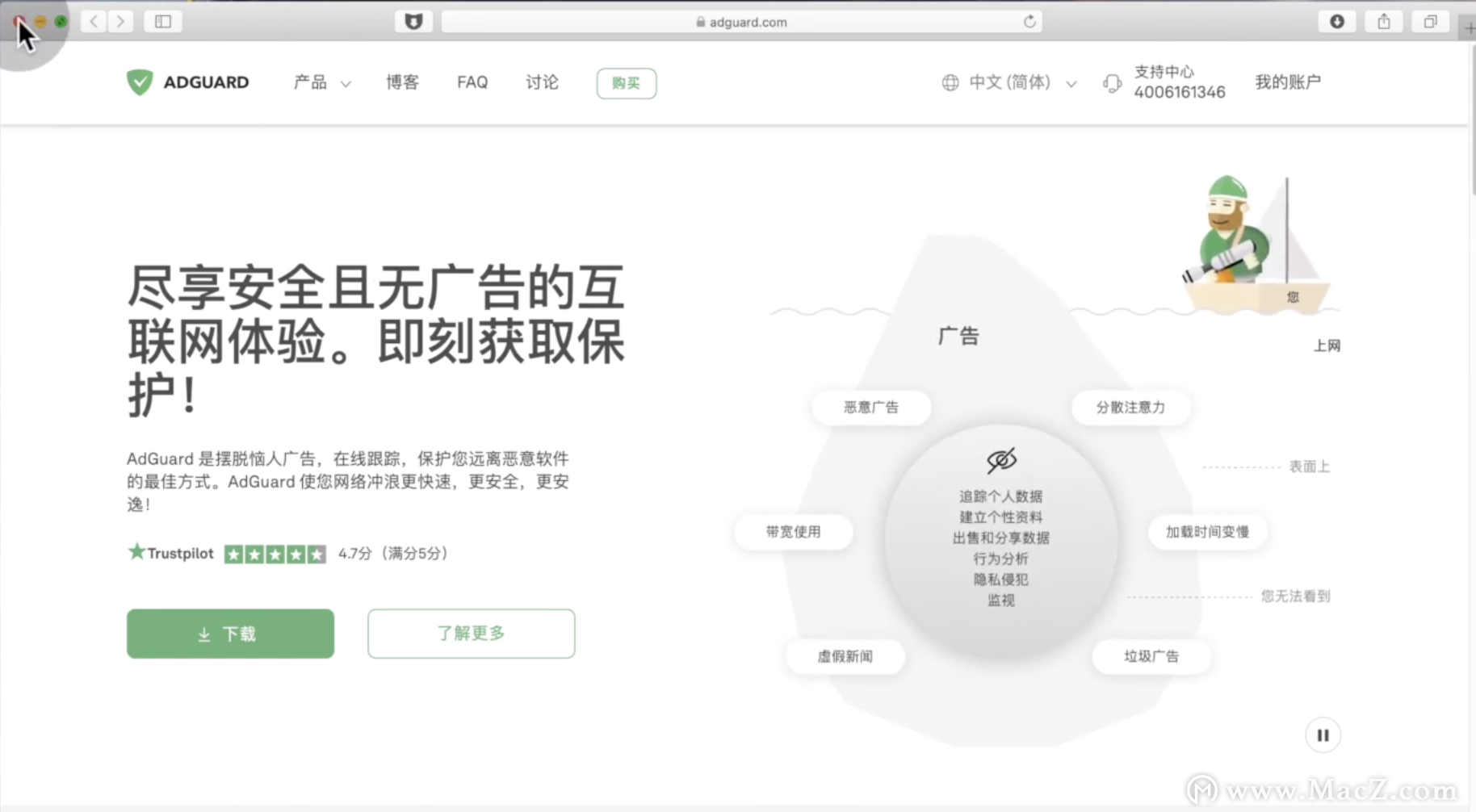Screen dimensions: 1476x812
Task: Select the 虚假新闻 pill
Action: tap(845, 656)
